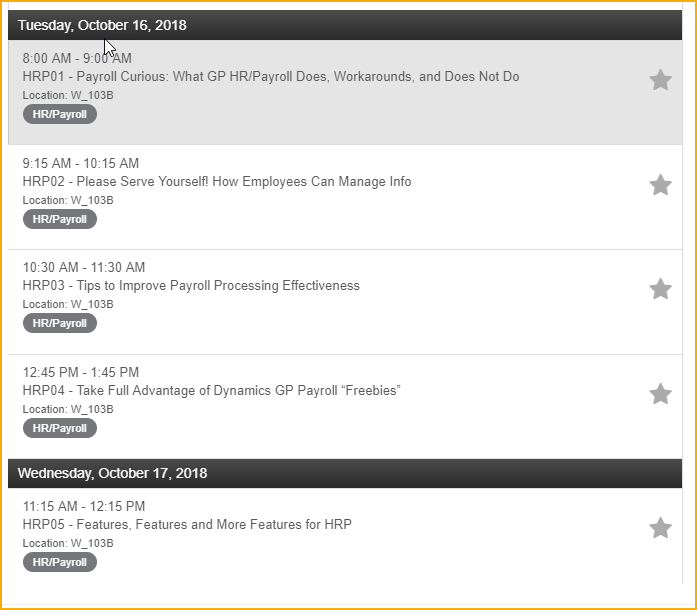
Task: Collapse the Tuesday, October 16 header
Action: pyautogui.click(x=345, y=25)
